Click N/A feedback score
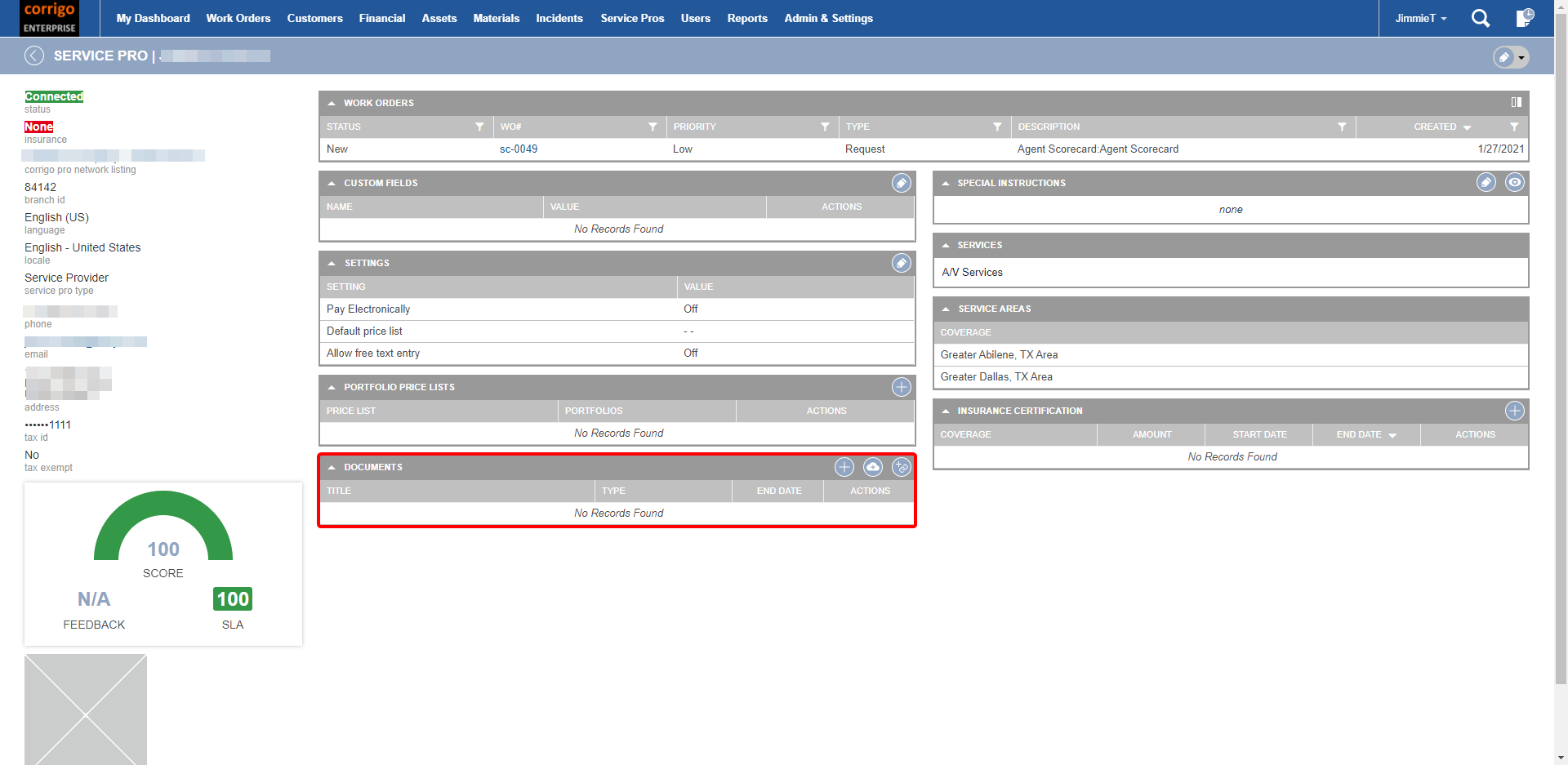This screenshot has width=1568, height=765. click(x=94, y=599)
